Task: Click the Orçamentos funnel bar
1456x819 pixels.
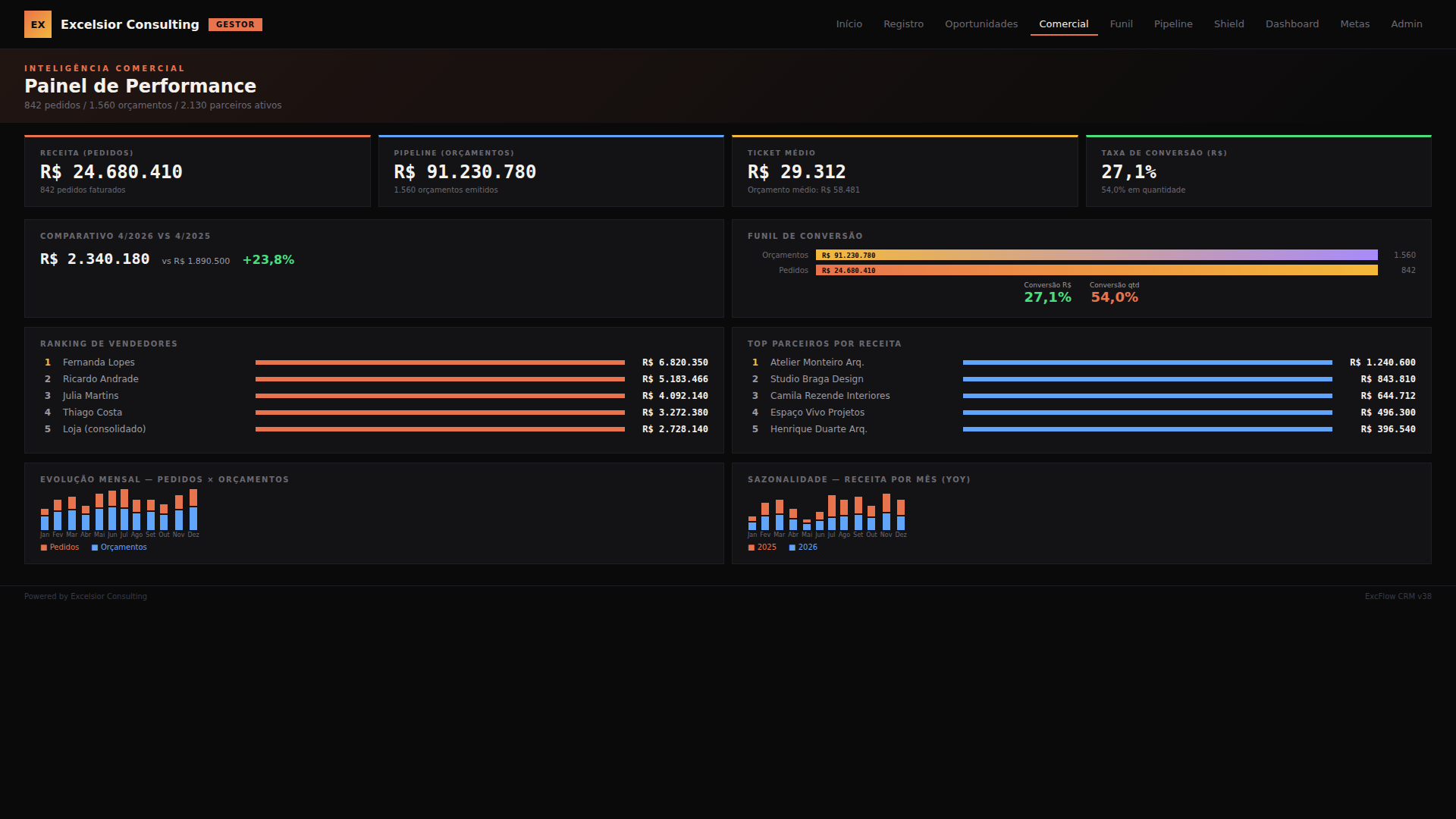Action: (1096, 256)
